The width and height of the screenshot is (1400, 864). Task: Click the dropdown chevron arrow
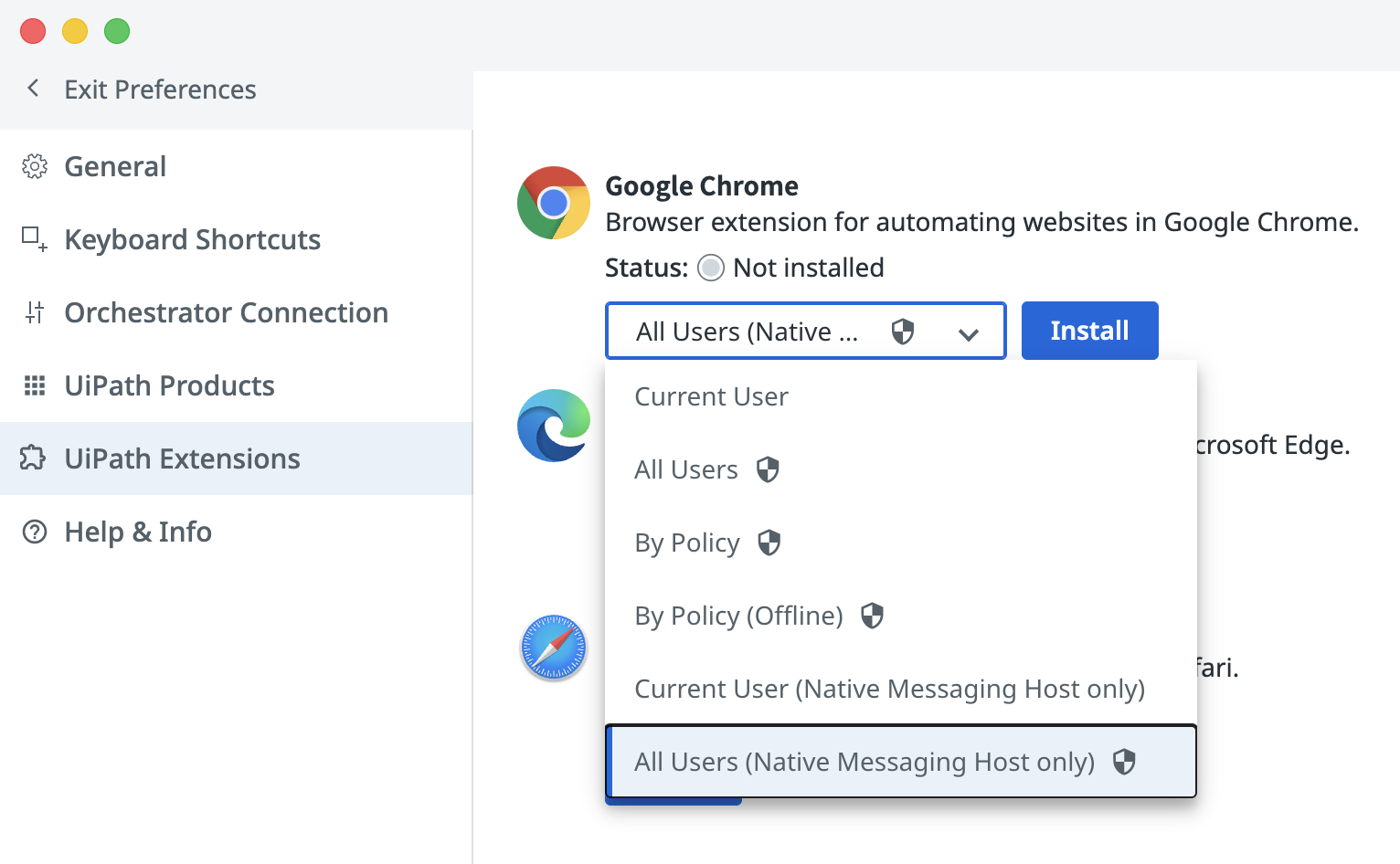click(x=969, y=334)
